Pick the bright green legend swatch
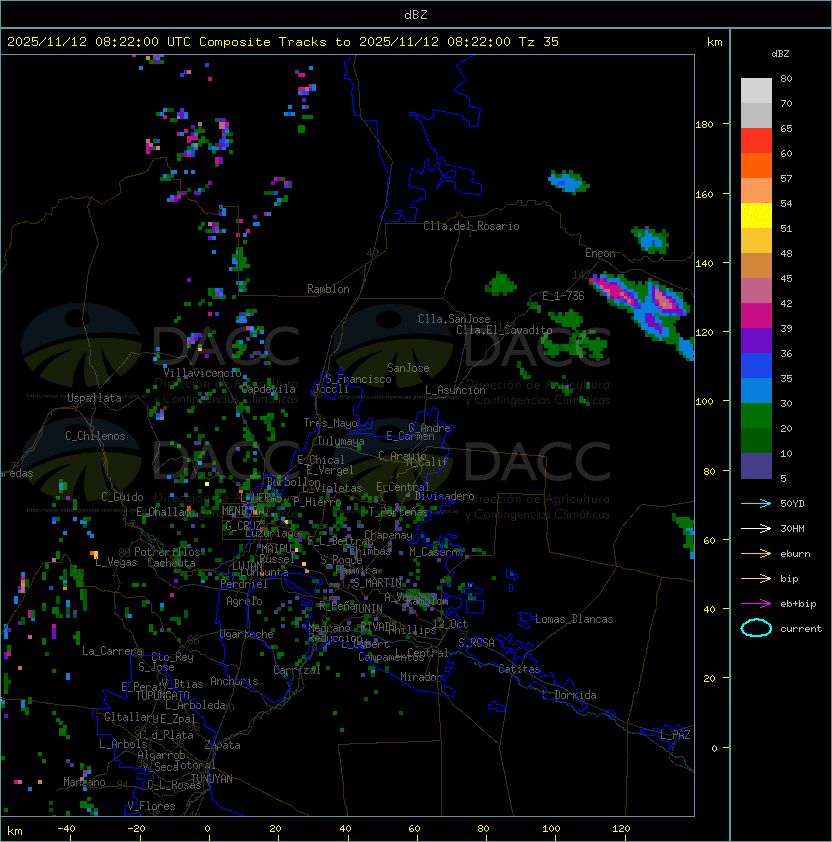This screenshot has width=832, height=842. click(x=756, y=416)
